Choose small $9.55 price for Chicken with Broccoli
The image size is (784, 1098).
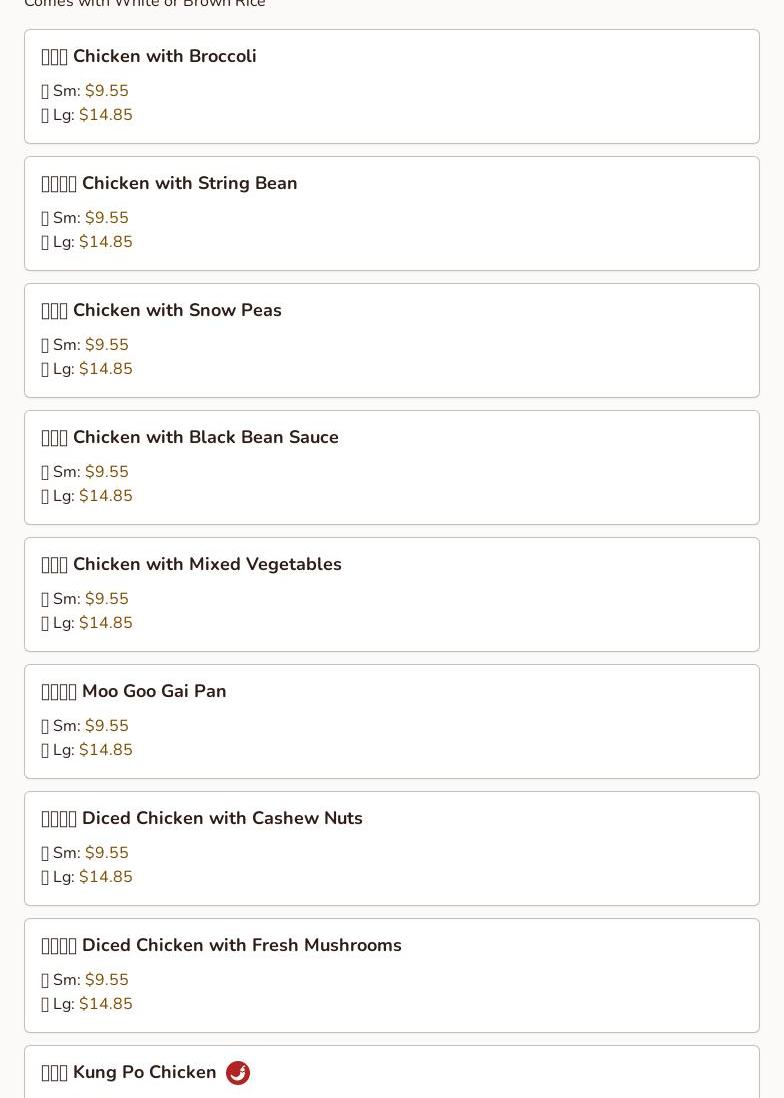click(x=107, y=91)
